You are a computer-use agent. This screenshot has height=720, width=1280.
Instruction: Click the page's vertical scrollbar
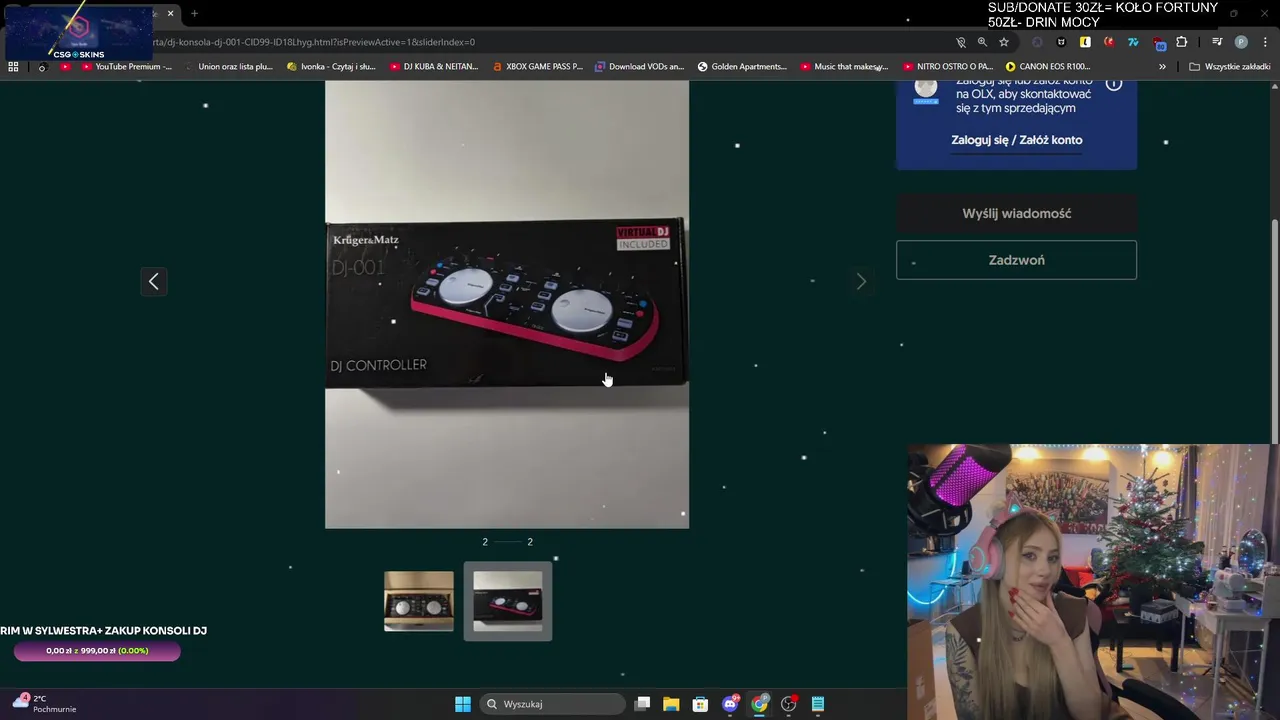pyautogui.click(x=1274, y=330)
